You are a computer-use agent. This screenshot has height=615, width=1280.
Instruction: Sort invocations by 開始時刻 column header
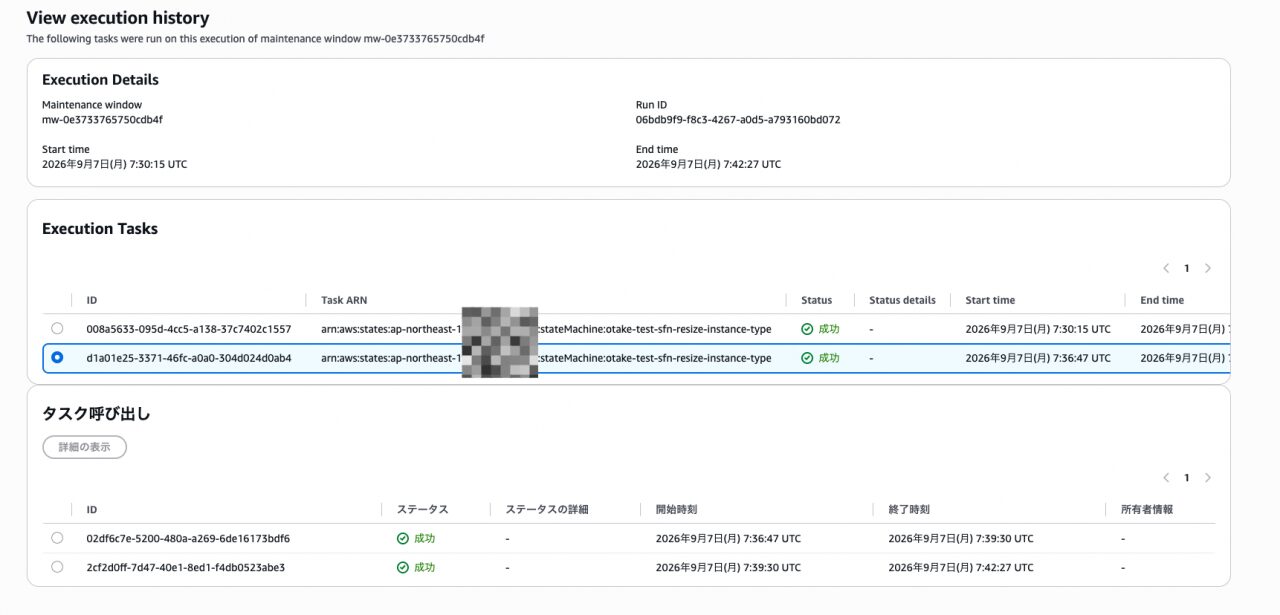click(x=676, y=509)
